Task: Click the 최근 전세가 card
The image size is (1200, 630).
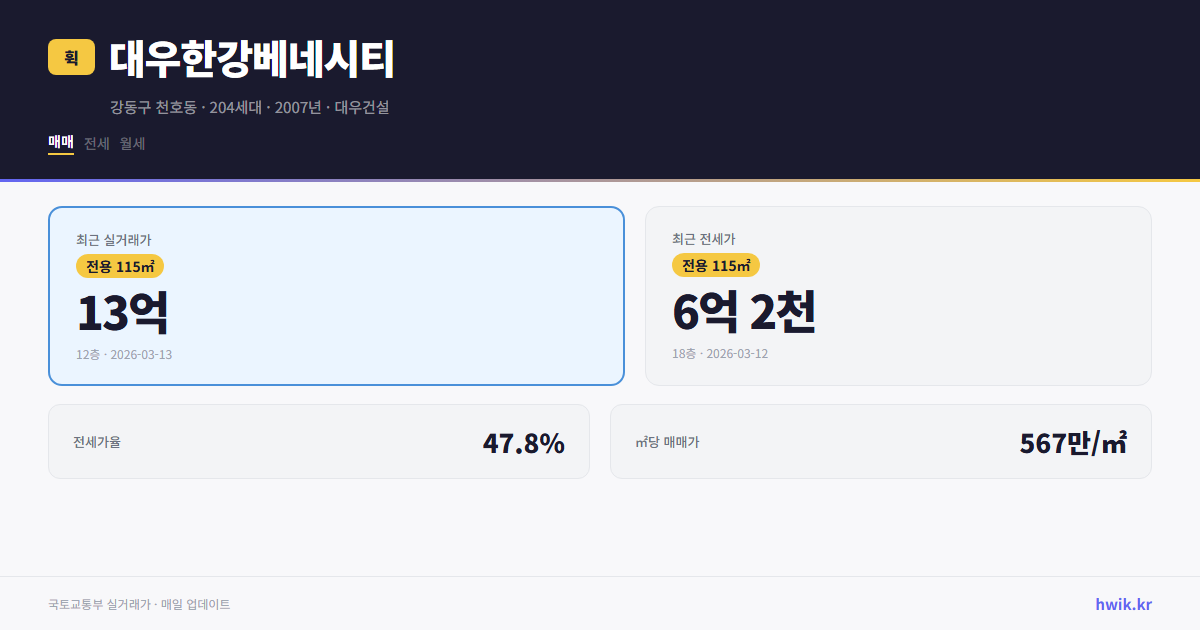Action: click(898, 295)
